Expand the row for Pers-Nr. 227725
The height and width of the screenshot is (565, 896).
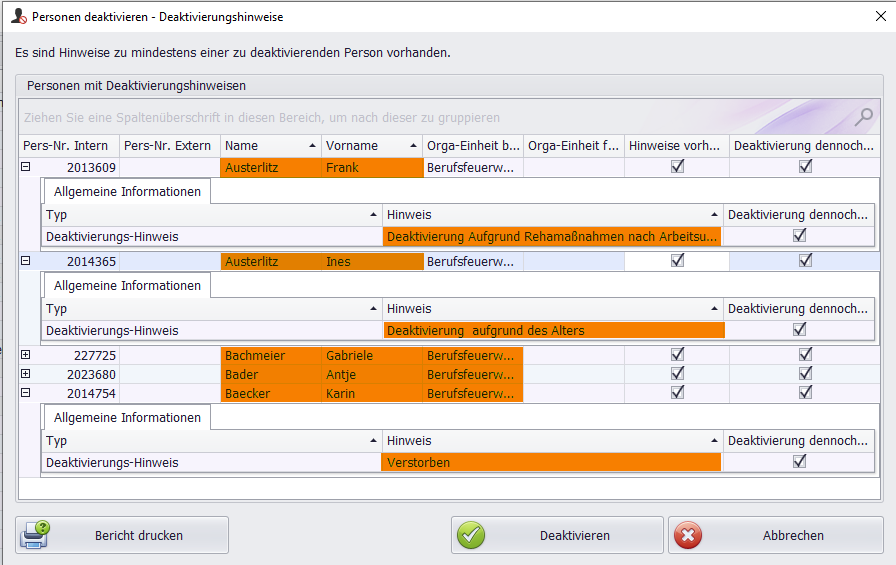click(26, 355)
